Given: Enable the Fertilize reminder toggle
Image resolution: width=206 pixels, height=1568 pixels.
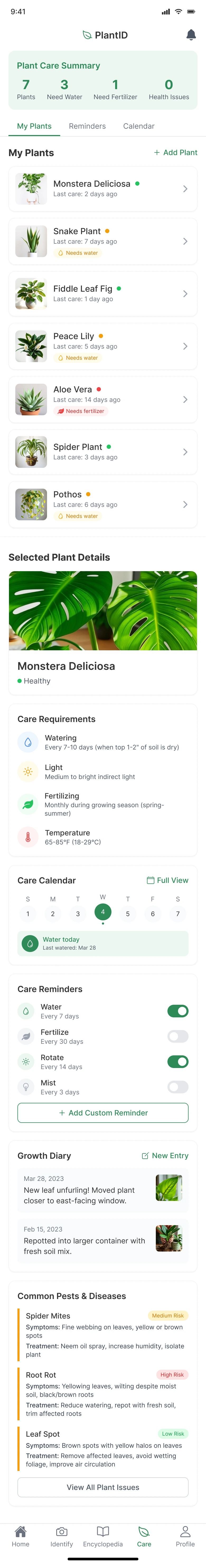Looking at the screenshot, I should [178, 1036].
